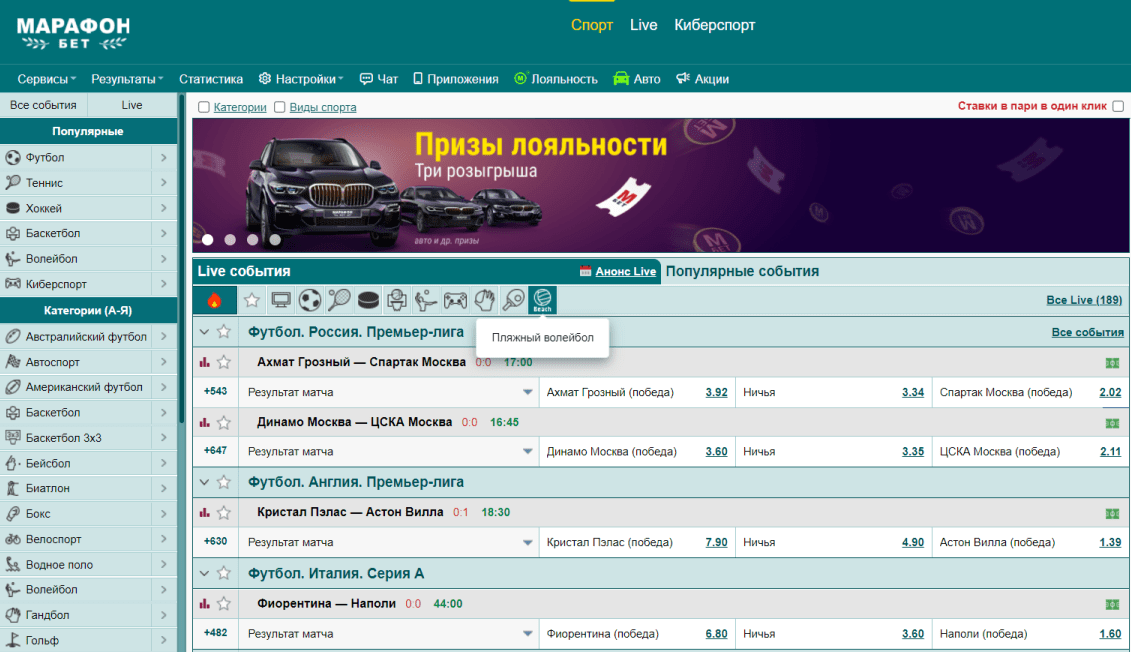The image size is (1131, 652).
Task: Filter live events by volleyball player icon
Action: click(x=426, y=300)
